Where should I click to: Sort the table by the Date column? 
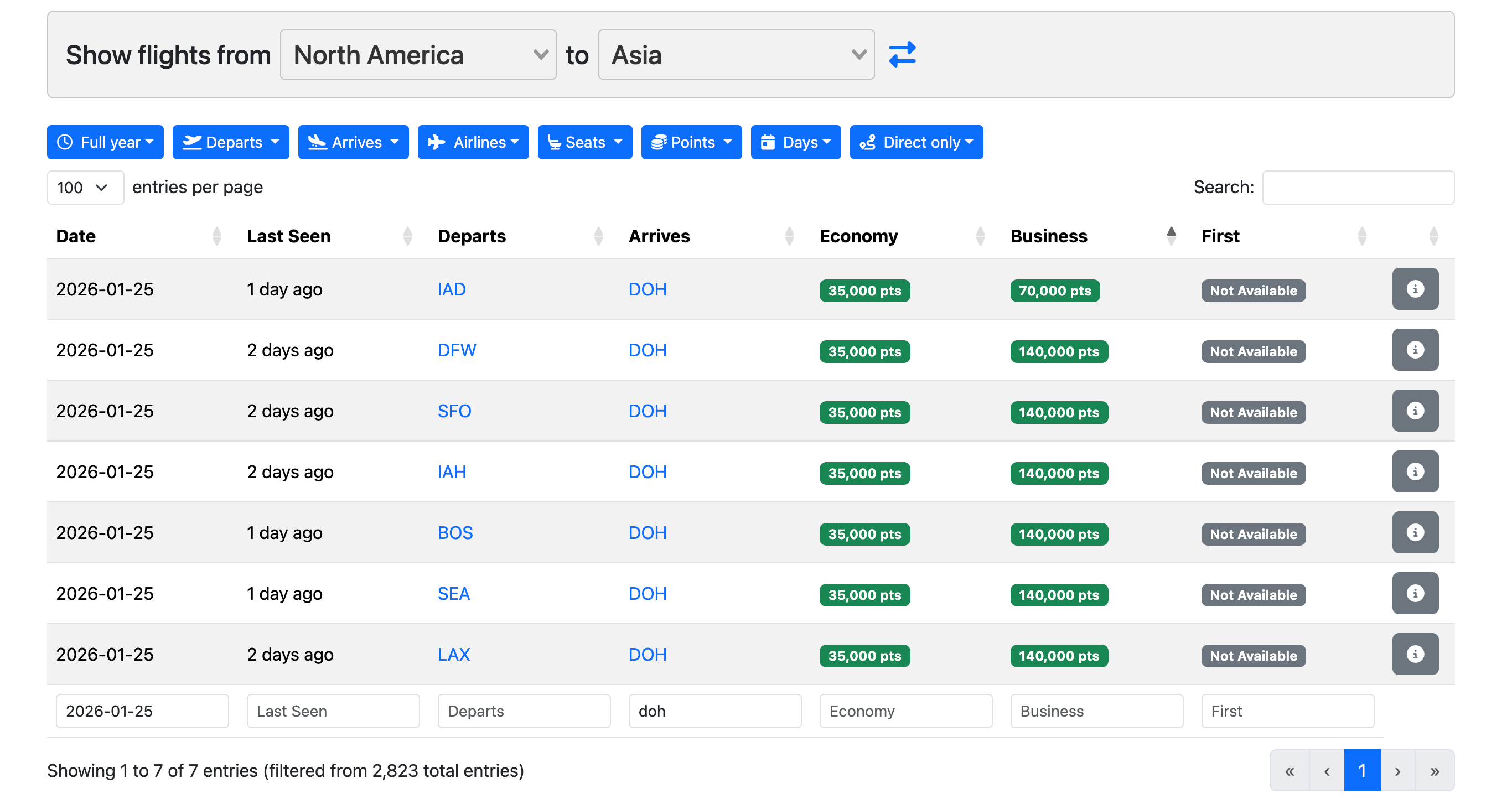[76, 236]
